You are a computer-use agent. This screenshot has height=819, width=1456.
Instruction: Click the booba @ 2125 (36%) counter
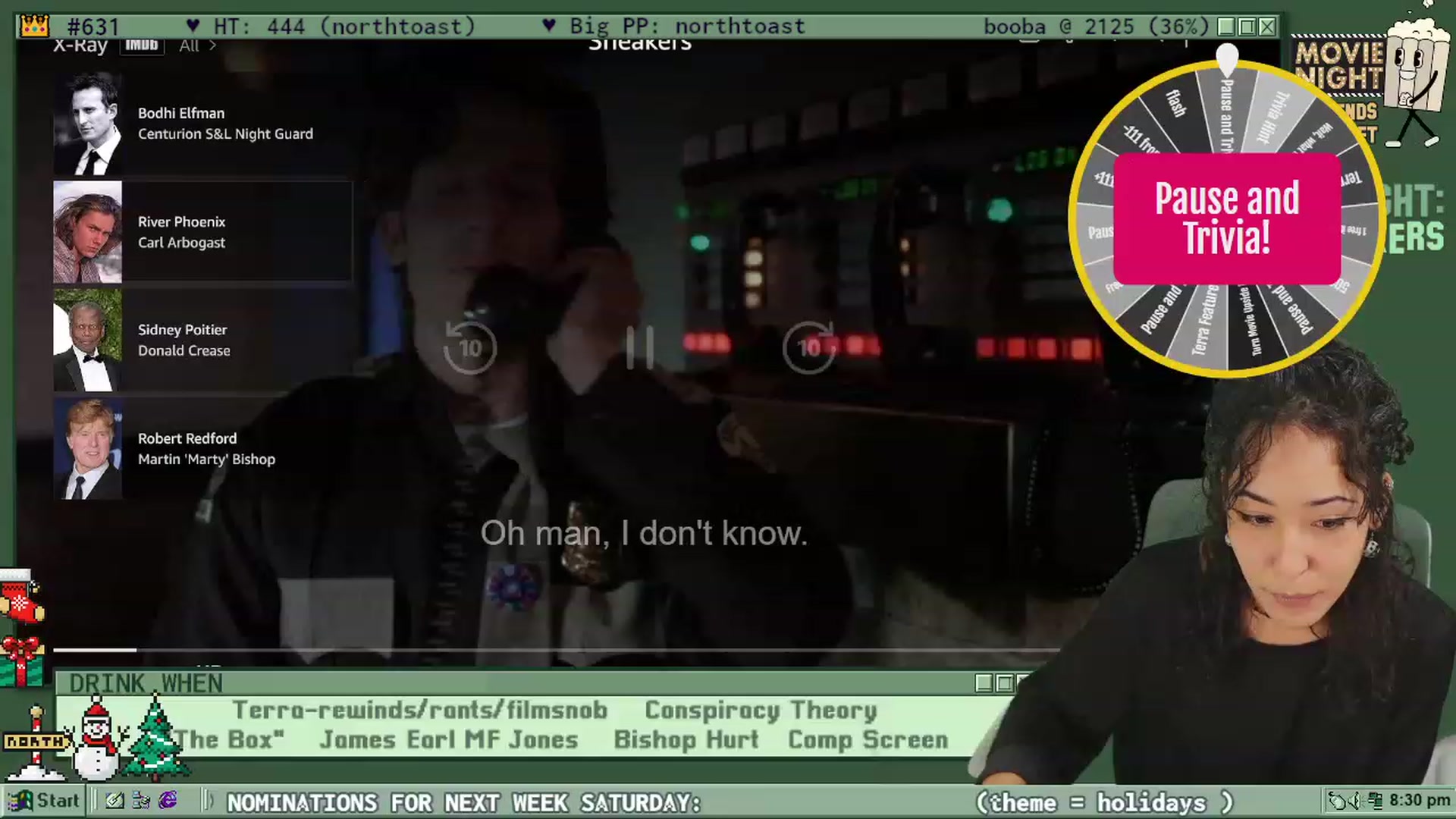click(1096, 27)
